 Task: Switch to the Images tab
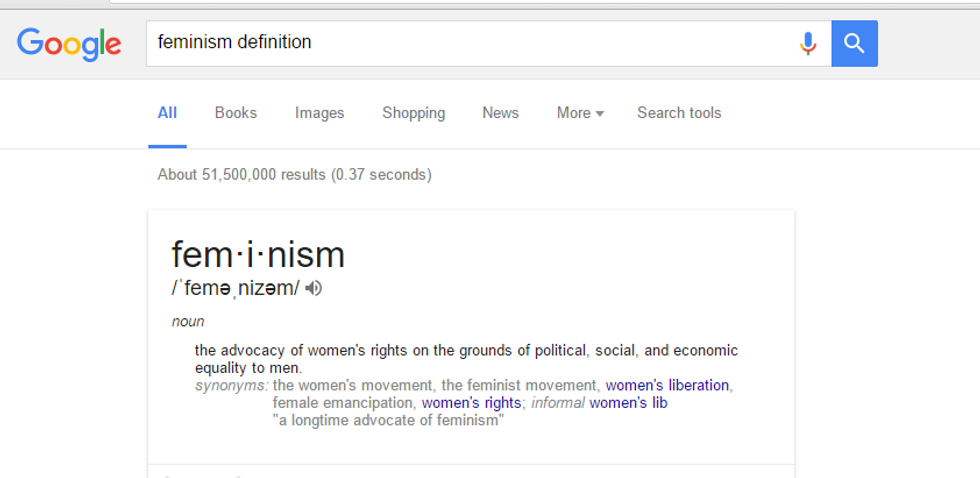pyautogui.click(x=319, y=113)
